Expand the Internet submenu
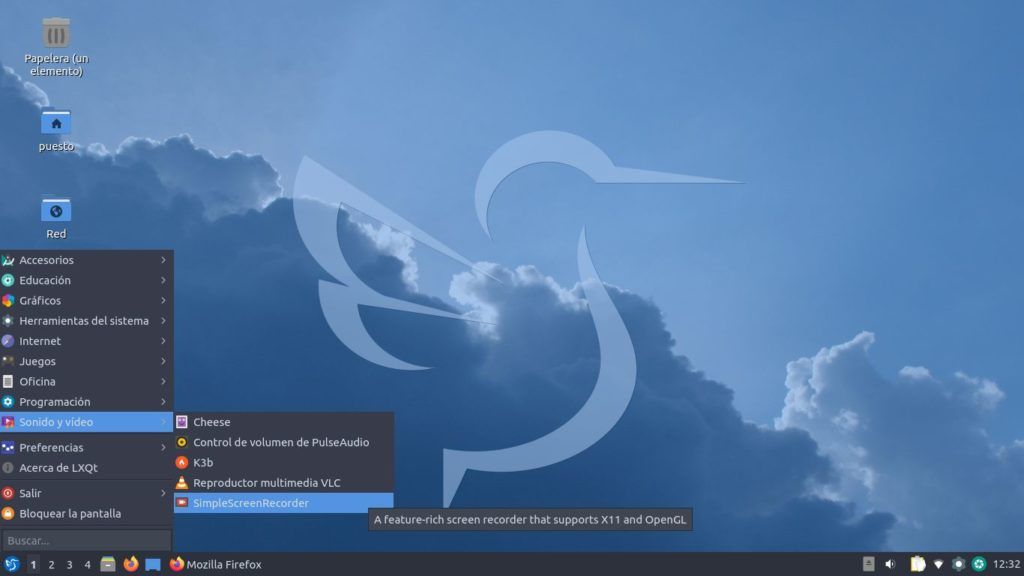Screen dimensions: 1024x576 (x=40, y=341)
